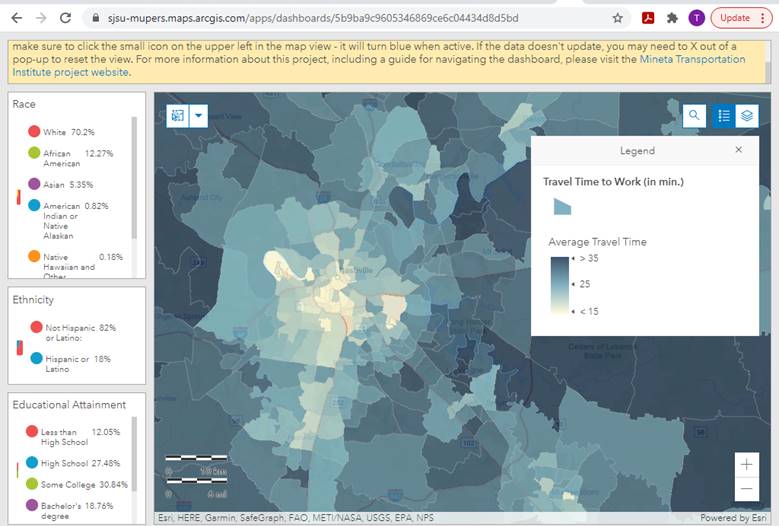Click the Powered by Esri link
The image size is (779, 526).
[733, 518]
